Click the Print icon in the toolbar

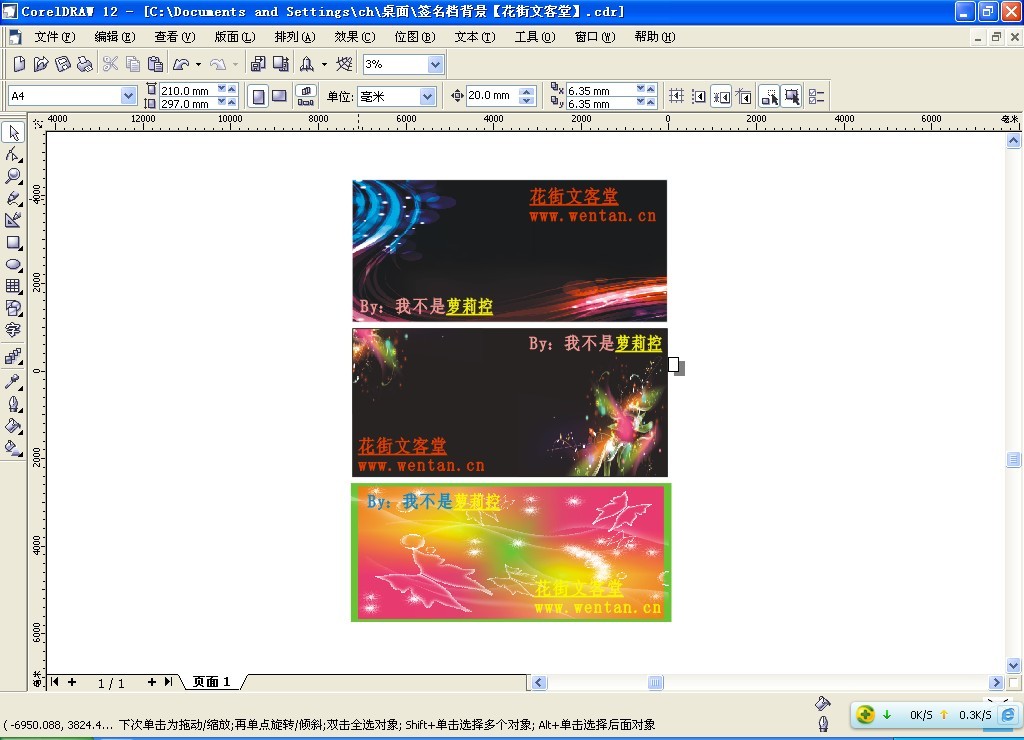pyautogui.click(x=84, y=64)
